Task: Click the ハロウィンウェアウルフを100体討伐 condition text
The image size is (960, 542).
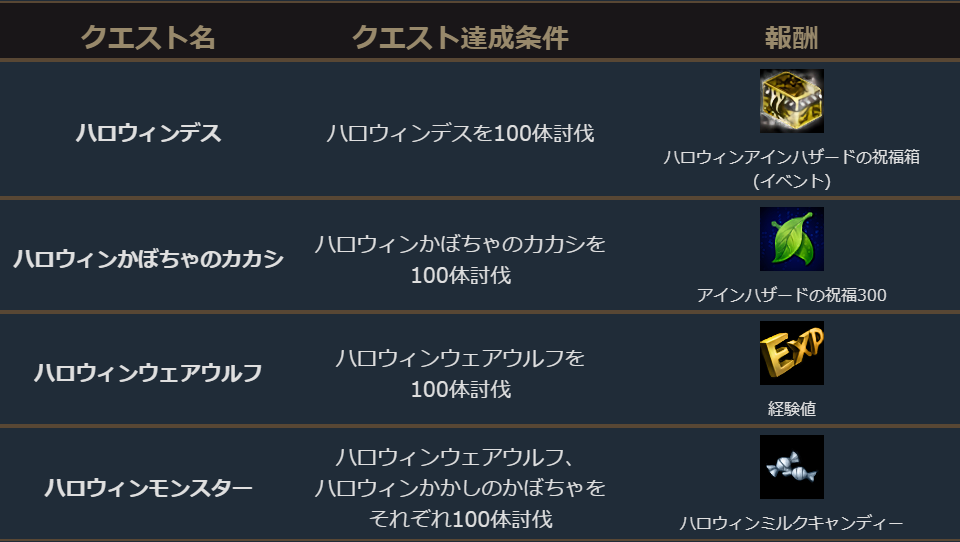Action: coord(460,373)
